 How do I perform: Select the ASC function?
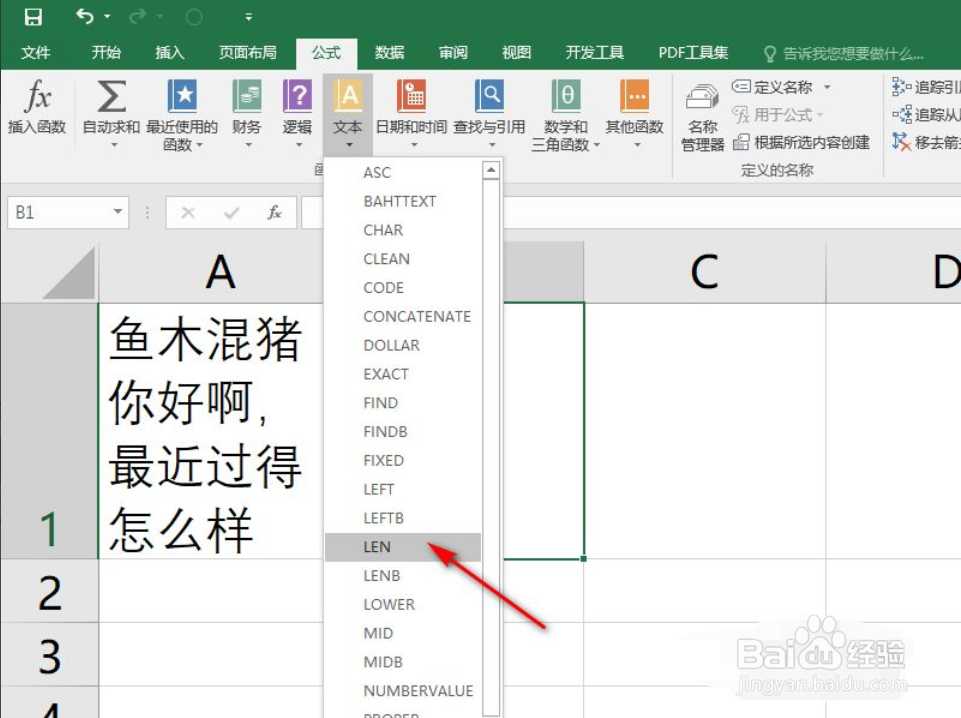click(403, 173)
